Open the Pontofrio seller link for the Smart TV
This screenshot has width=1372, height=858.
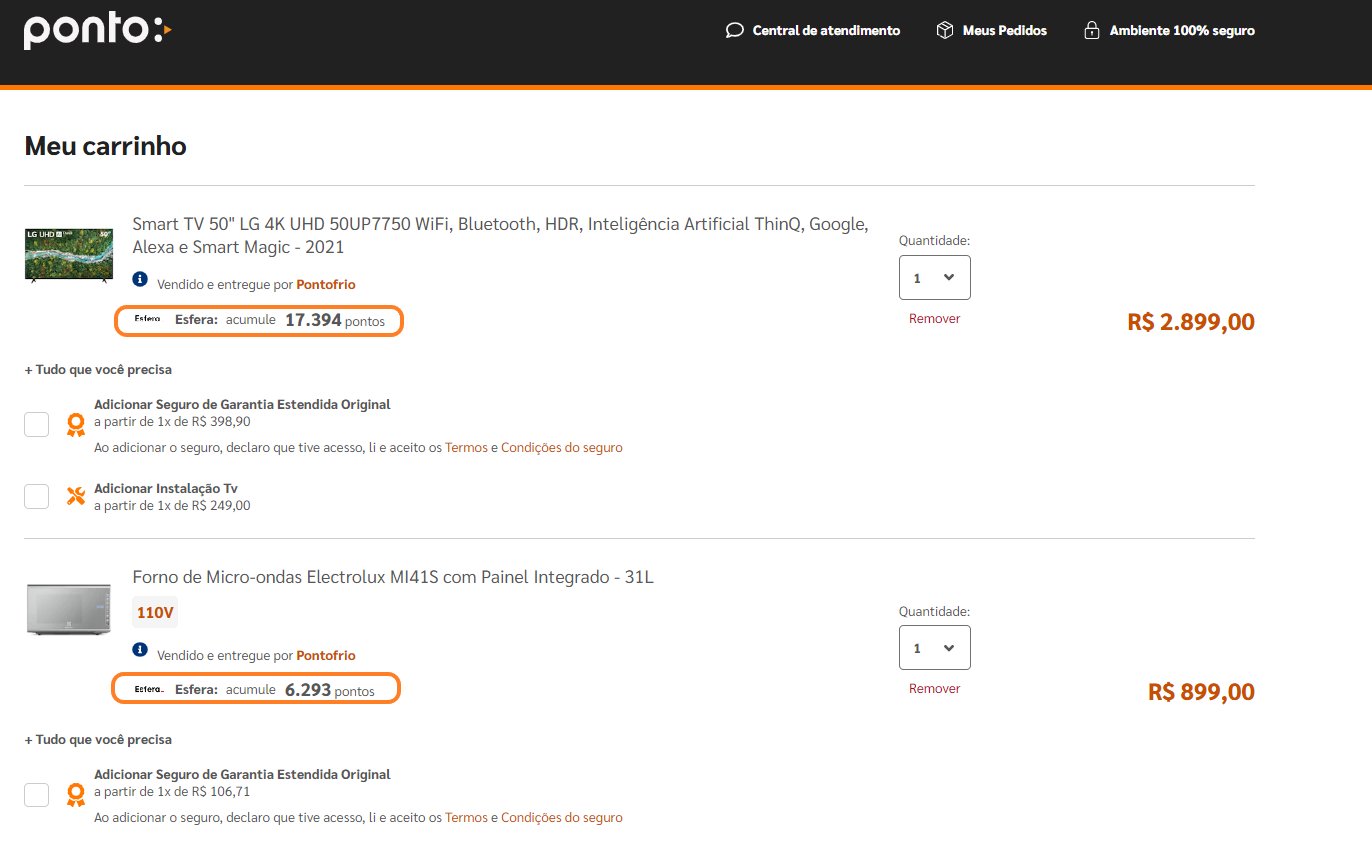(x=326, y=285)
